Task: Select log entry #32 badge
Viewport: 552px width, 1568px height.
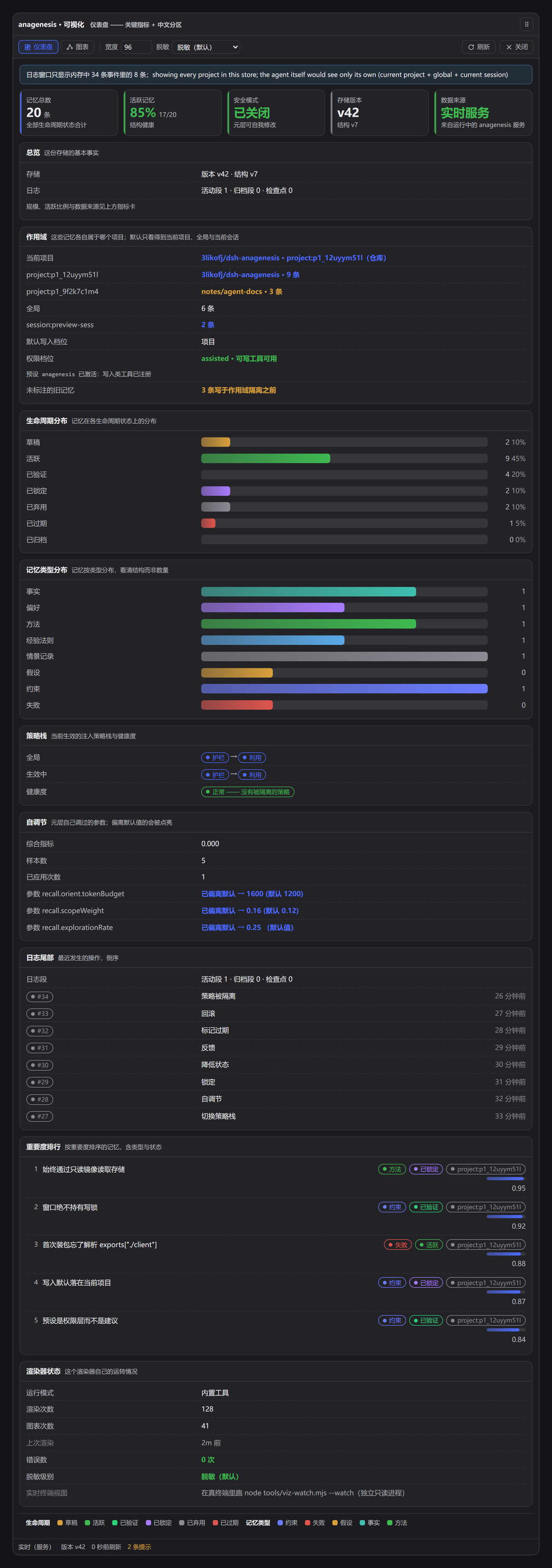Action: point(40,1031)
